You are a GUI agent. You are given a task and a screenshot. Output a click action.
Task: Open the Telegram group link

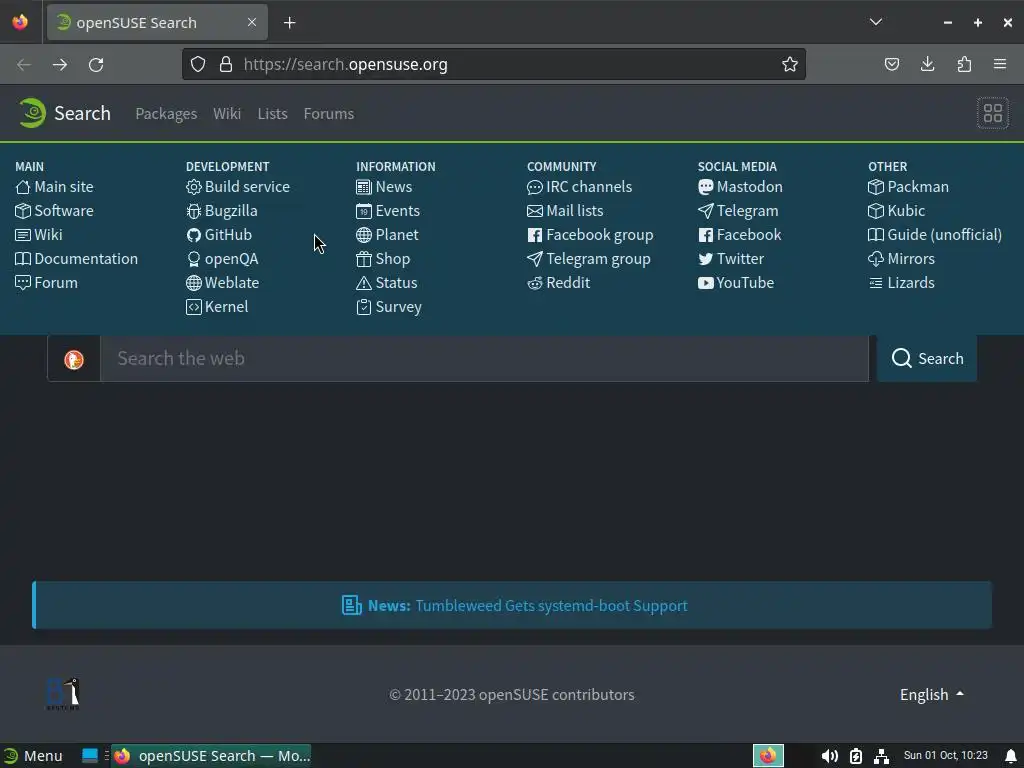[588, 259]
